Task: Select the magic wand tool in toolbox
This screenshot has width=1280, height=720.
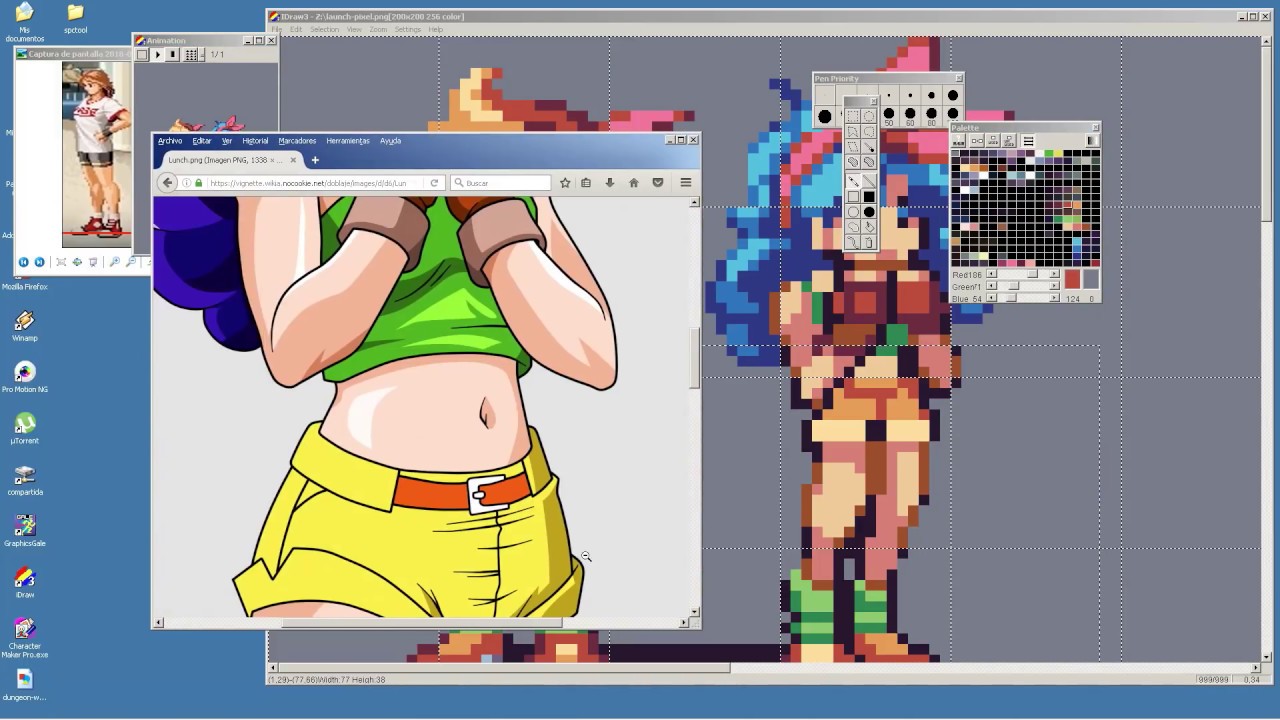Action: tap(869, 147)
